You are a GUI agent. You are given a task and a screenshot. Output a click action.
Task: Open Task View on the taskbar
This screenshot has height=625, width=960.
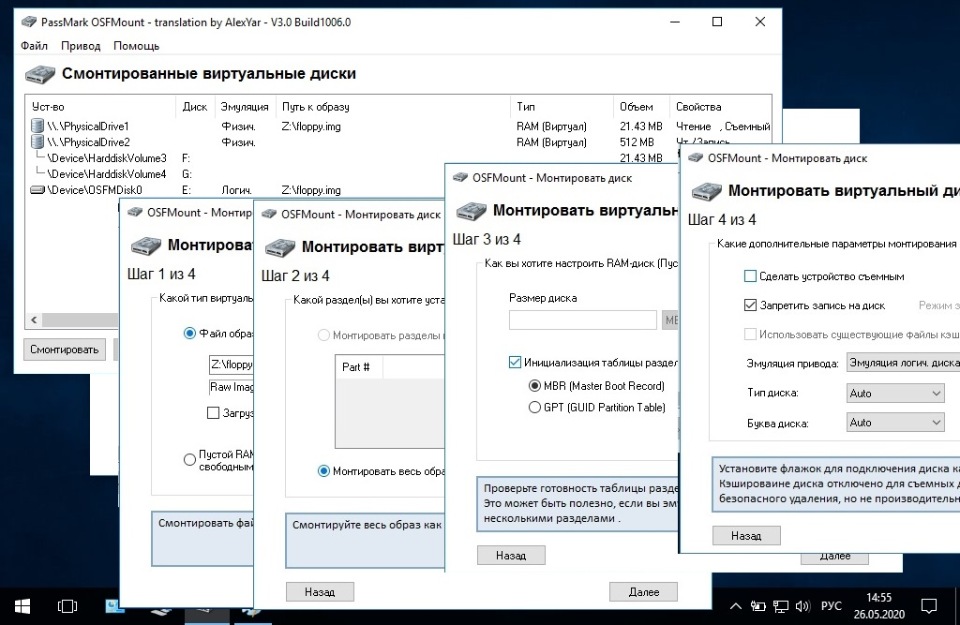[67, 606]
